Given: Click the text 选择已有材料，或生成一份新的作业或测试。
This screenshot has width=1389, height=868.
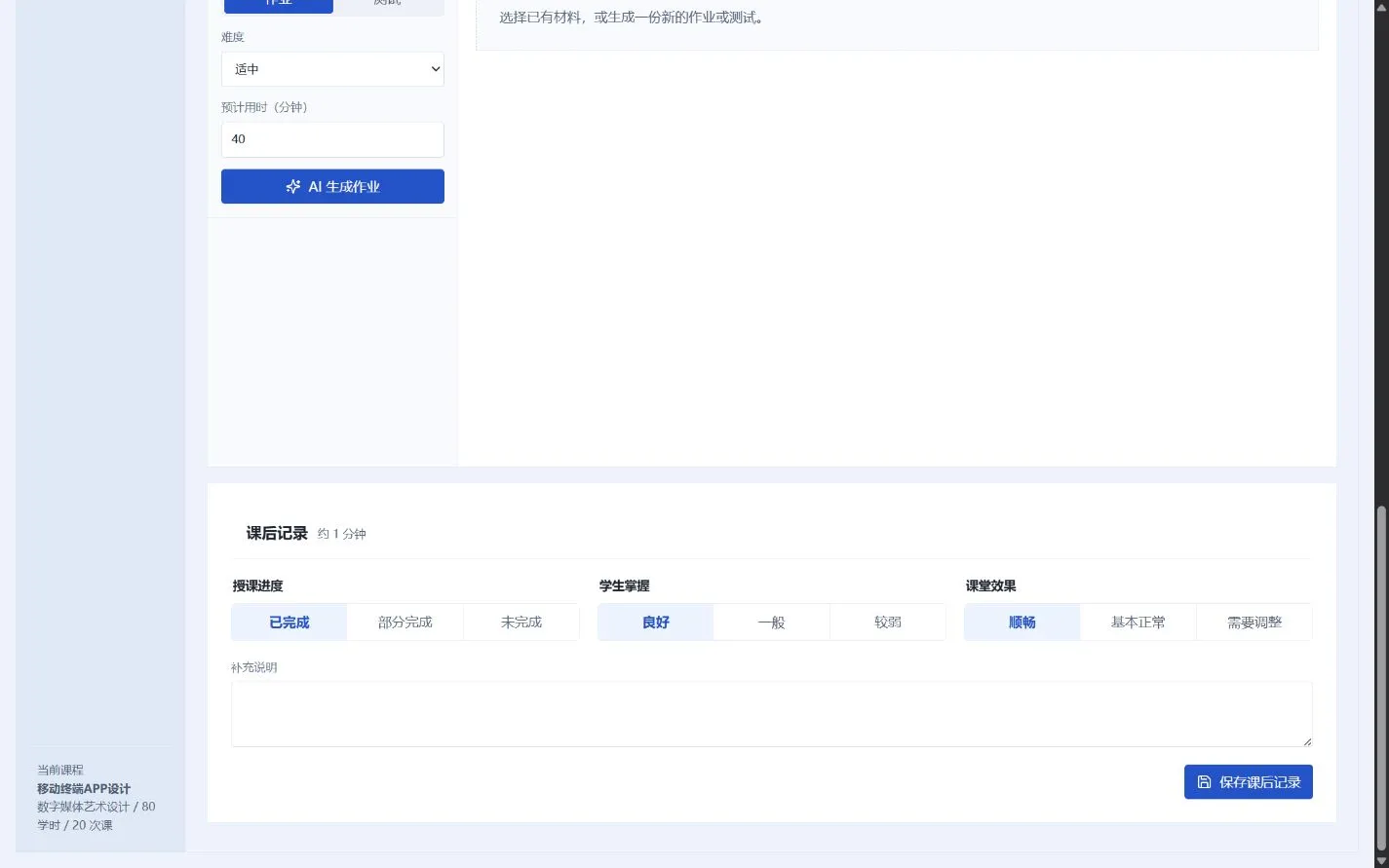Looking at the screenshot, I should click(632, 18).
